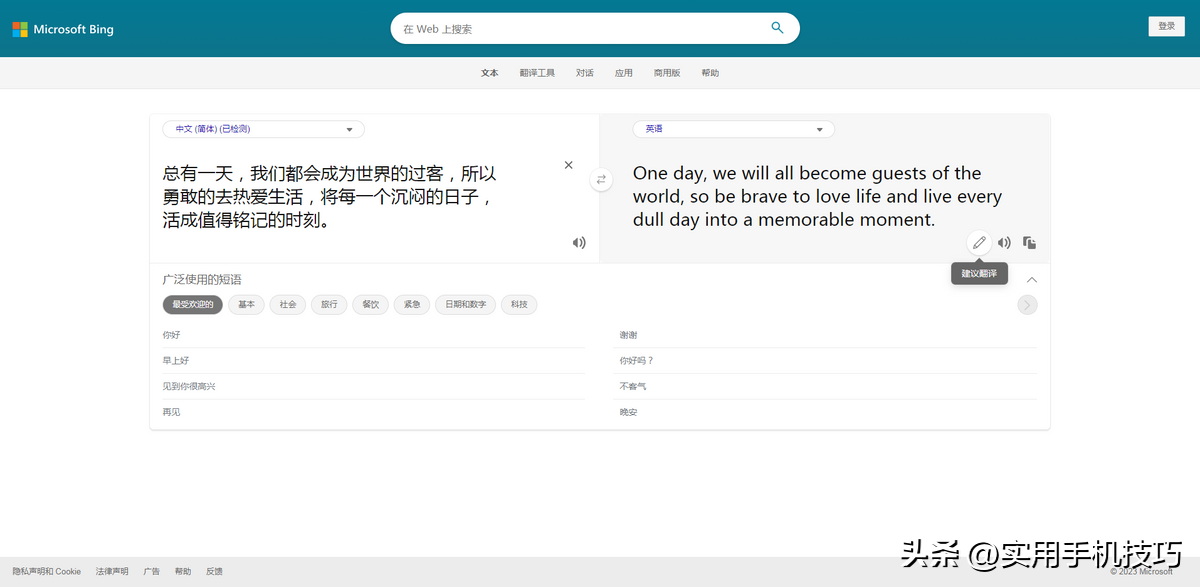The image size is (1200, 587).
Task: Switch to the 对话 tab
Action: pyautogui.click(x=585, y=73)
